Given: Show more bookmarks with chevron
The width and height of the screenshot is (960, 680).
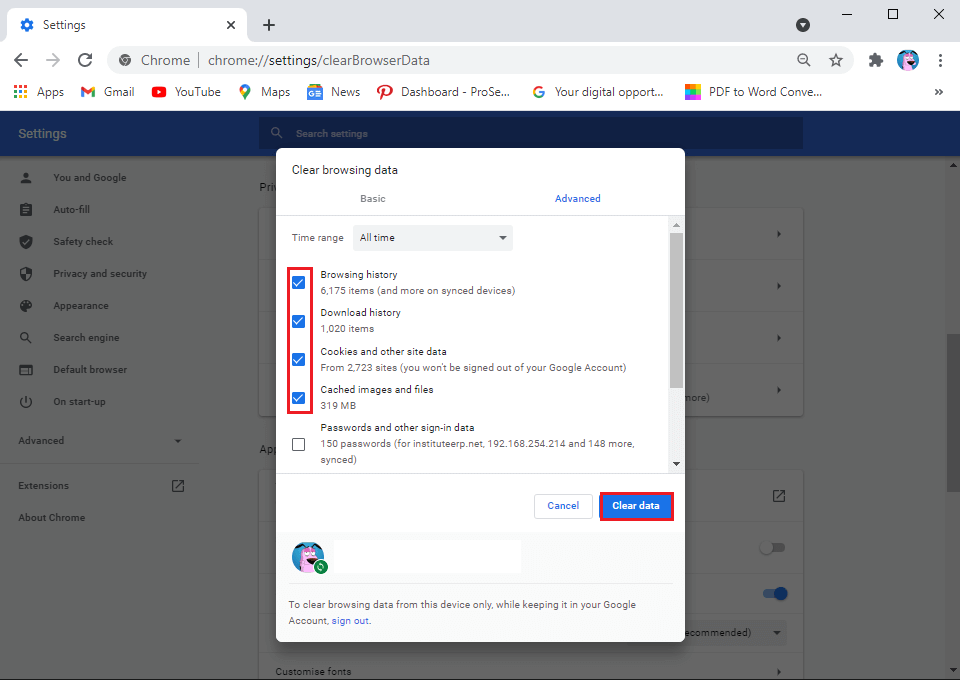Looking at the screenshot, I should (x=938, y=92).
